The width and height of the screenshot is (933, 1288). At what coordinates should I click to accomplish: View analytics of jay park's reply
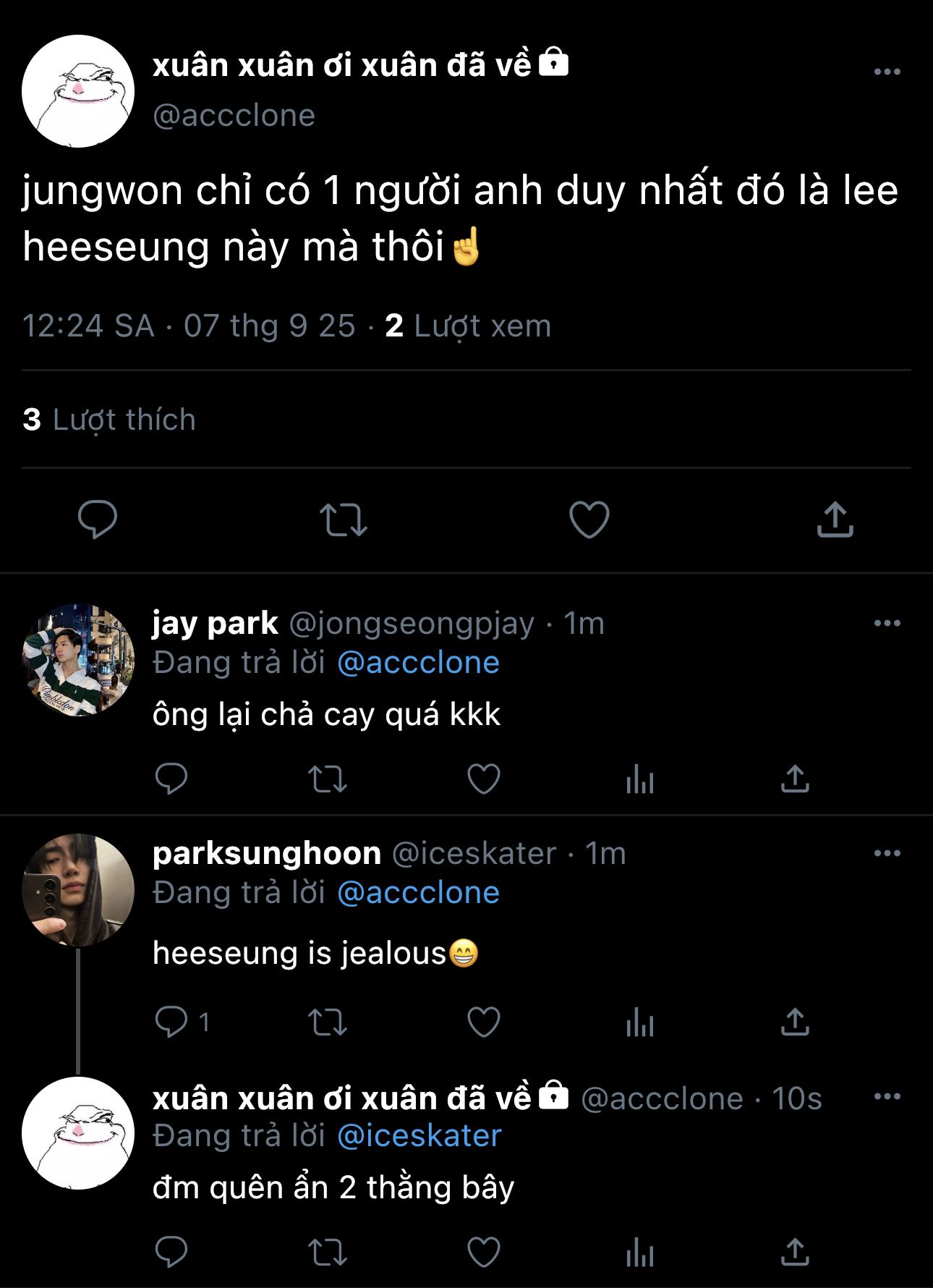coord(640,780)
